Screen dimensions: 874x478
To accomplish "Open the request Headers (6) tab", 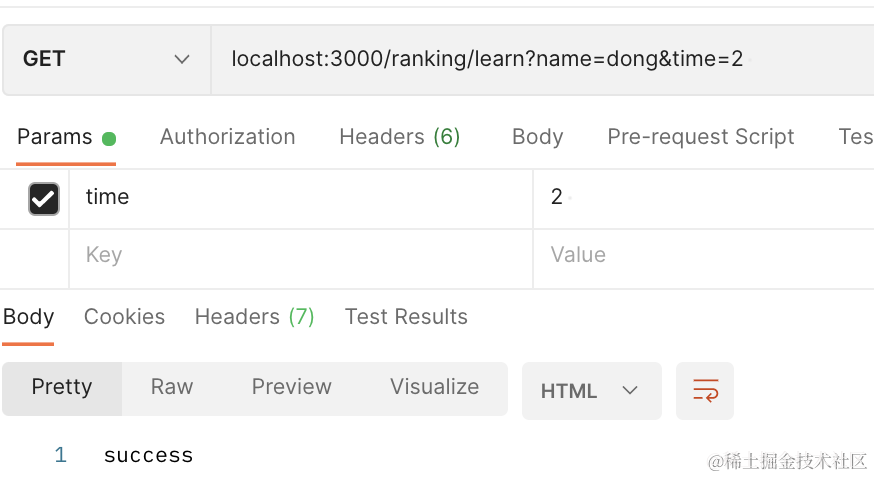I will [x=399, y=137].
